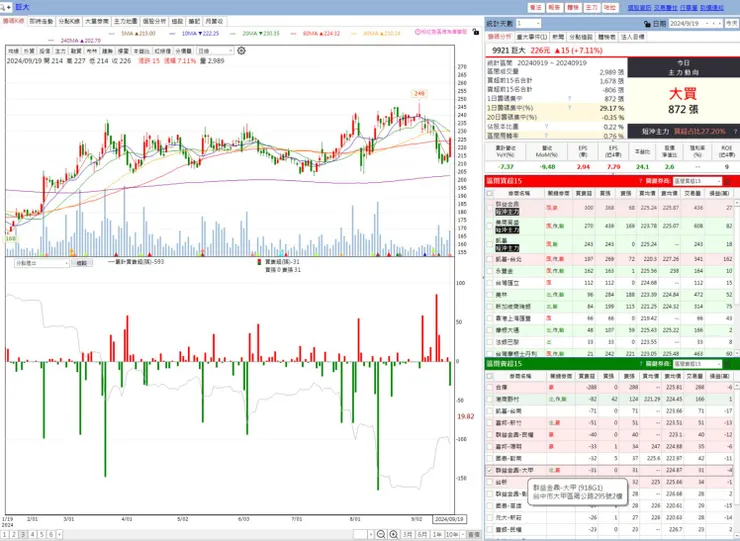Switch to 分點K線 tab
The image size is (740, 541).
coord(69,22)
